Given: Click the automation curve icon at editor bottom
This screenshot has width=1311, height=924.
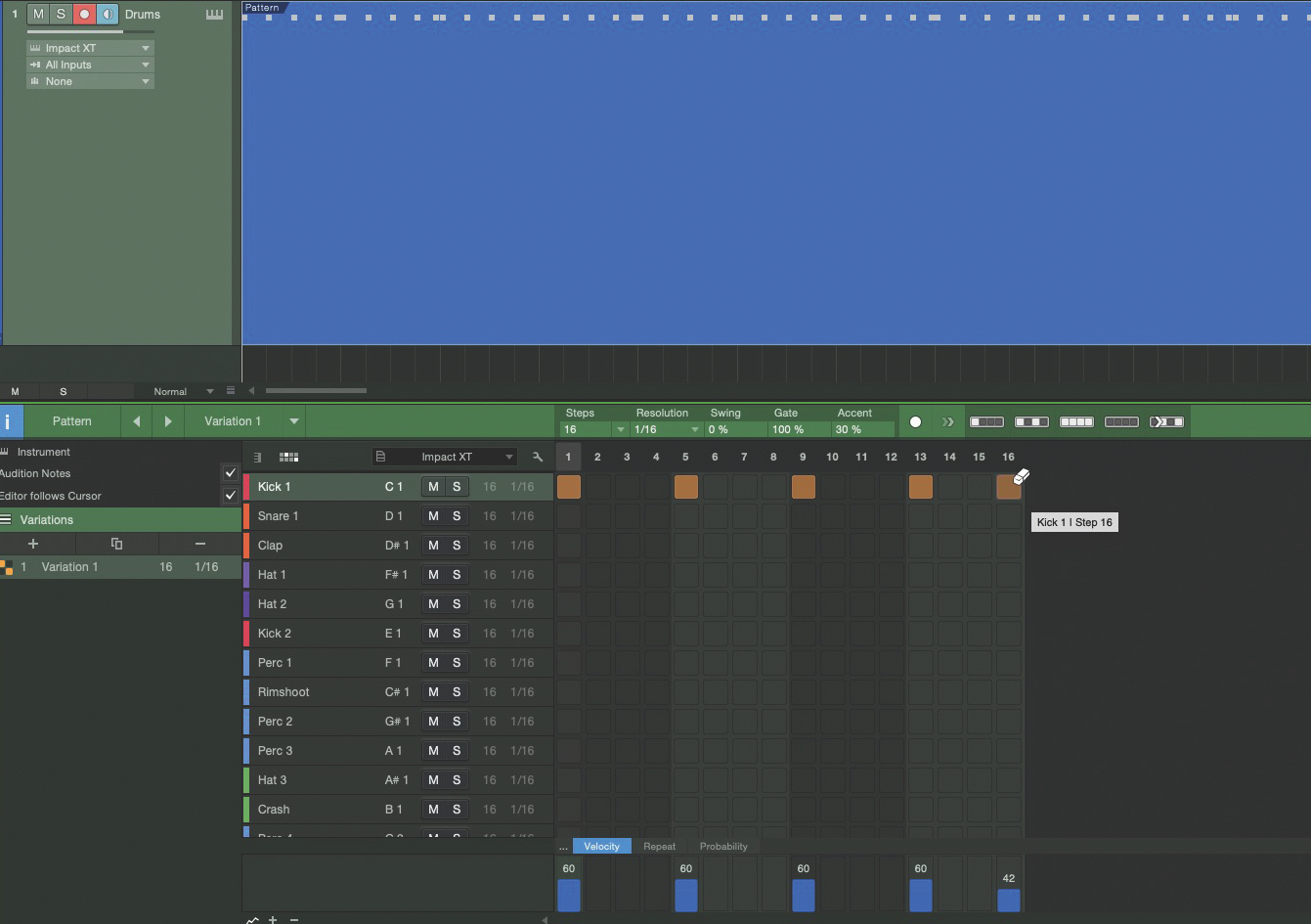Looking at the screenshot, I should pyautogui.click(x=252, y=920).
